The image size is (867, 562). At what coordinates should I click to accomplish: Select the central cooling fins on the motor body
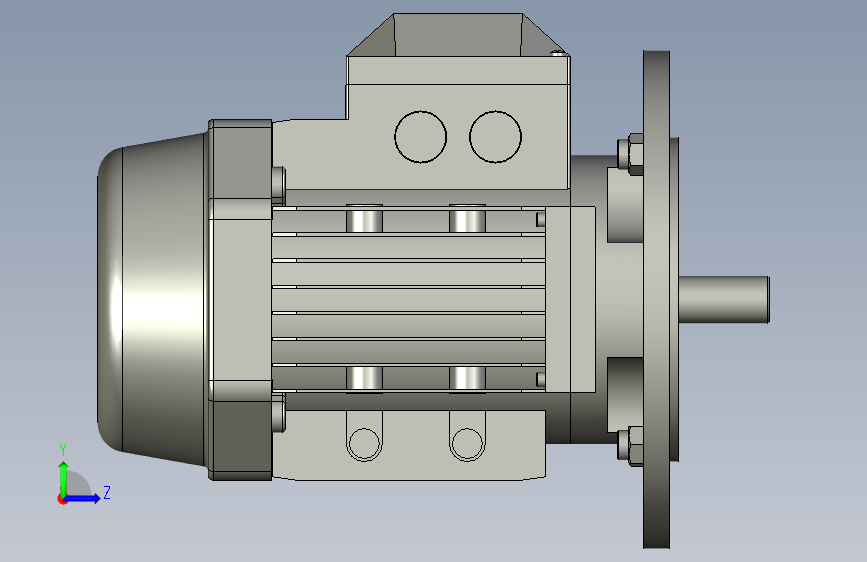[x=409, y=299]
